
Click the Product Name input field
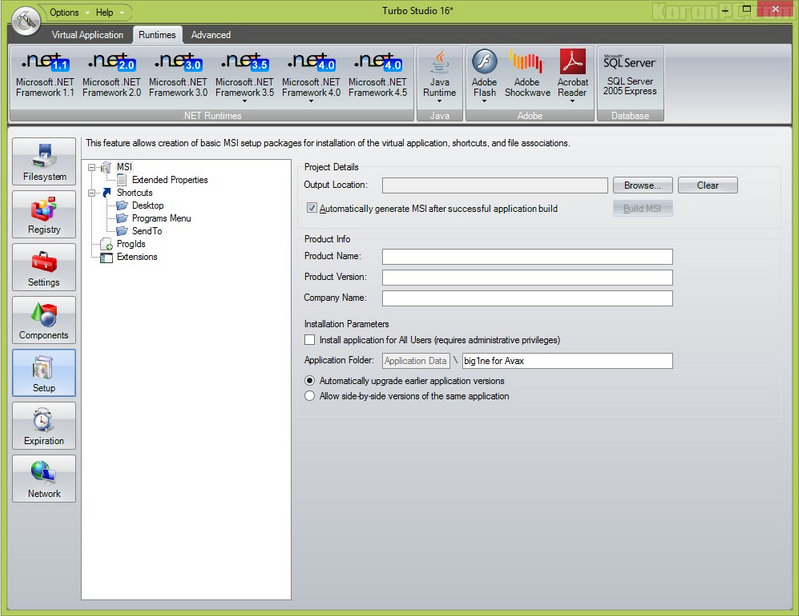coord(527,256)
